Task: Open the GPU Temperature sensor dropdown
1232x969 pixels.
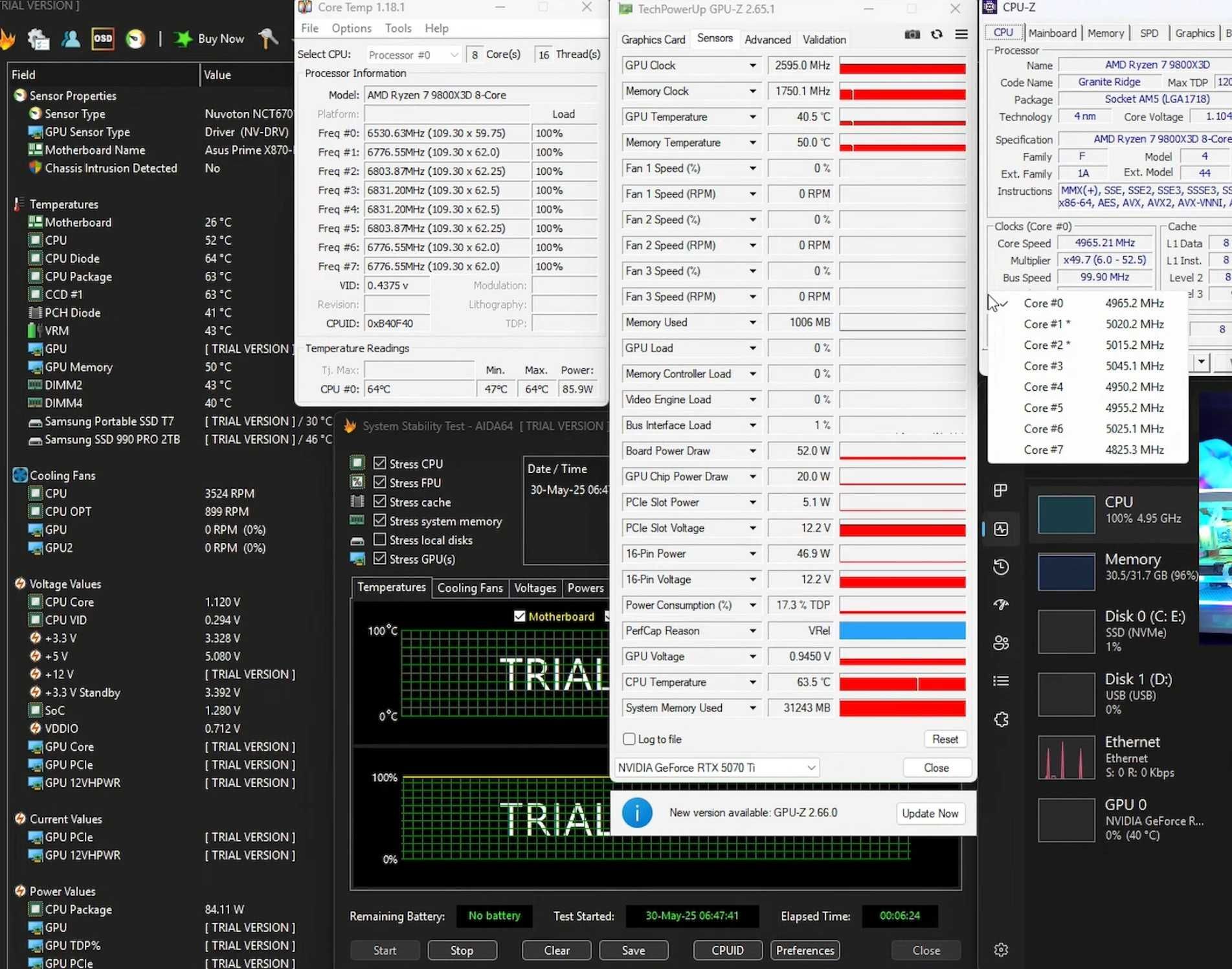Action: pos(752,117)
